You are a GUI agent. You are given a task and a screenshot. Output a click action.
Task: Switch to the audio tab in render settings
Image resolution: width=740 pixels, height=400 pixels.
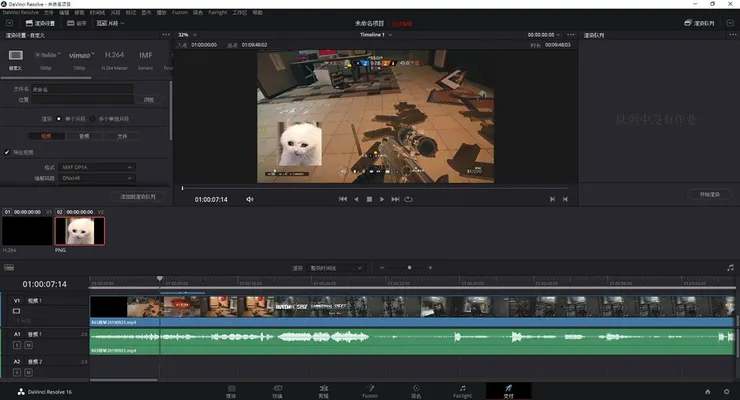(x=83, y=135)
